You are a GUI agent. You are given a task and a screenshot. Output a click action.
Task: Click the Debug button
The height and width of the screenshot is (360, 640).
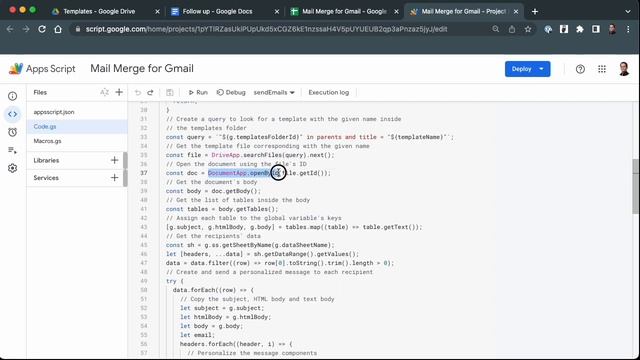click(231, 93)
